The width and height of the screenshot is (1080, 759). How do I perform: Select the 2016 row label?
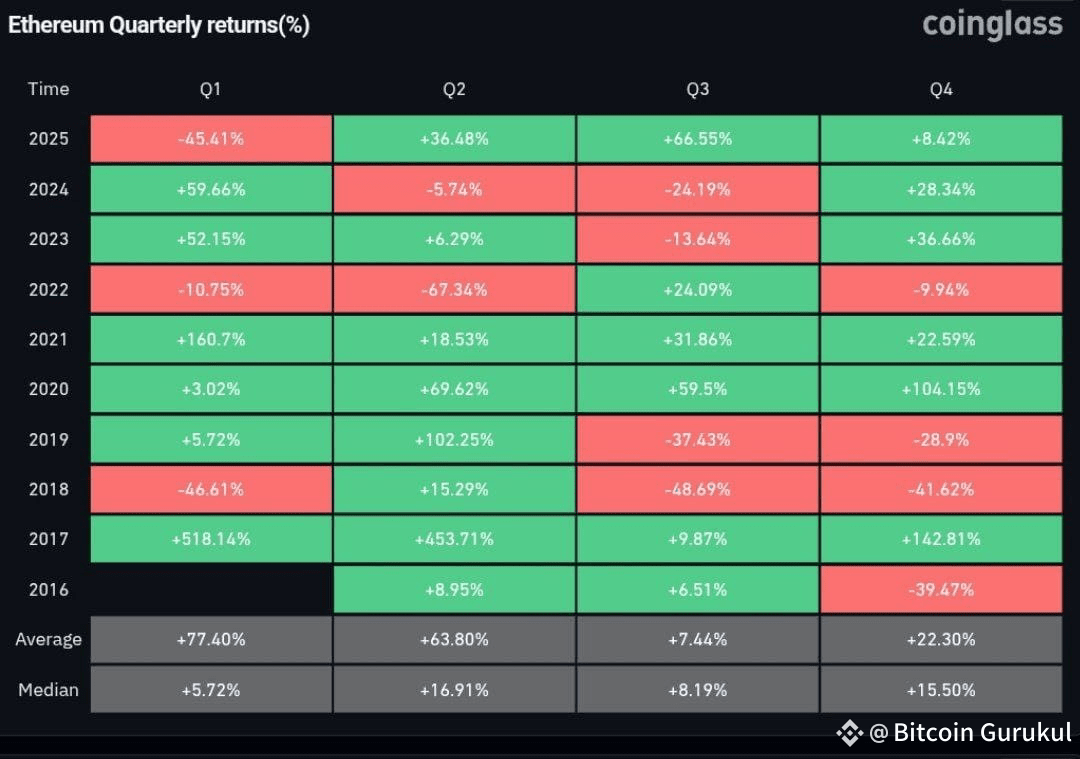pos(48,589)
